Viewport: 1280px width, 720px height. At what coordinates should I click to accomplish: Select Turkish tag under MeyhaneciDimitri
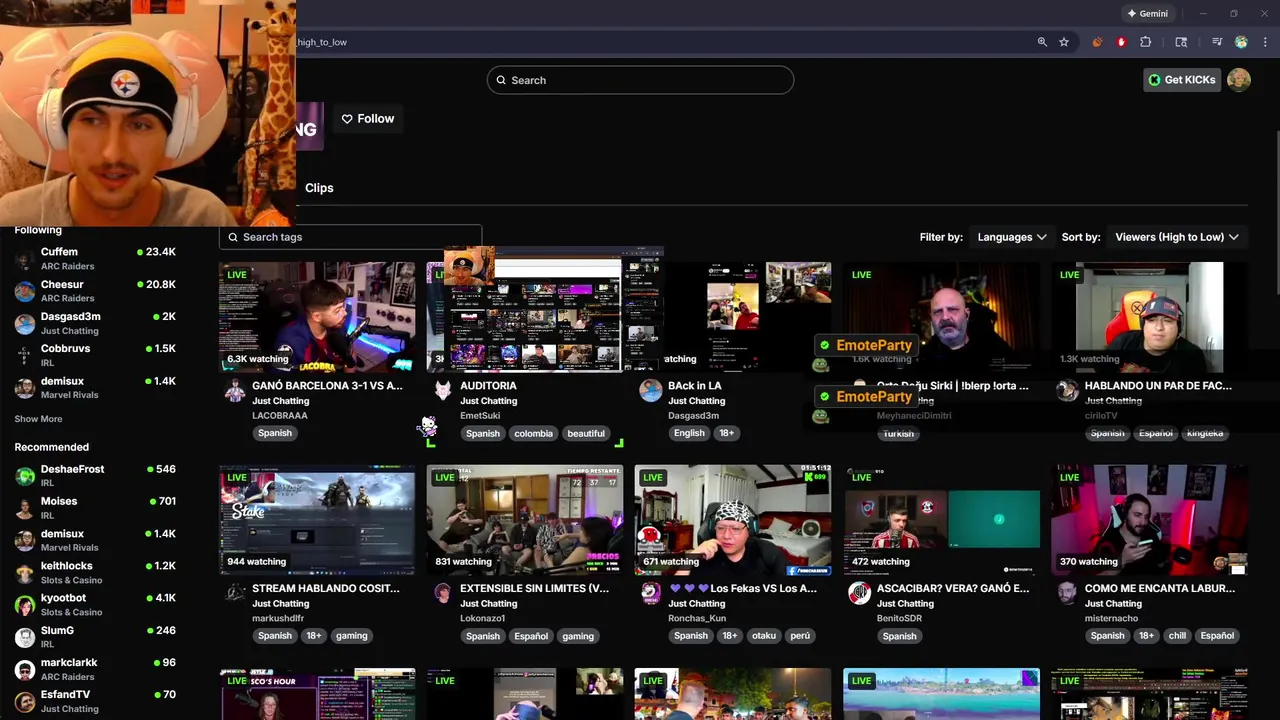(x=898, y=433)
